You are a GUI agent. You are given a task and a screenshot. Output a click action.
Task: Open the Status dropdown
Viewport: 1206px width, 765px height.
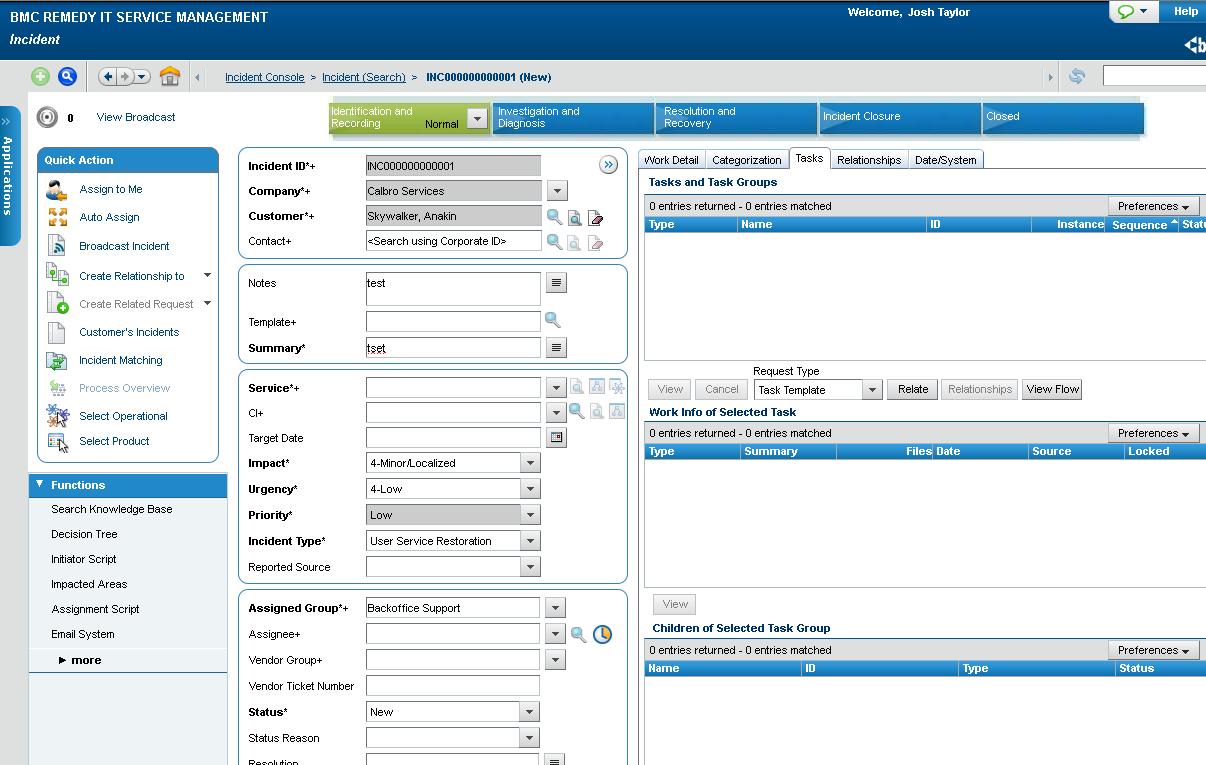[x=530, y=712]
